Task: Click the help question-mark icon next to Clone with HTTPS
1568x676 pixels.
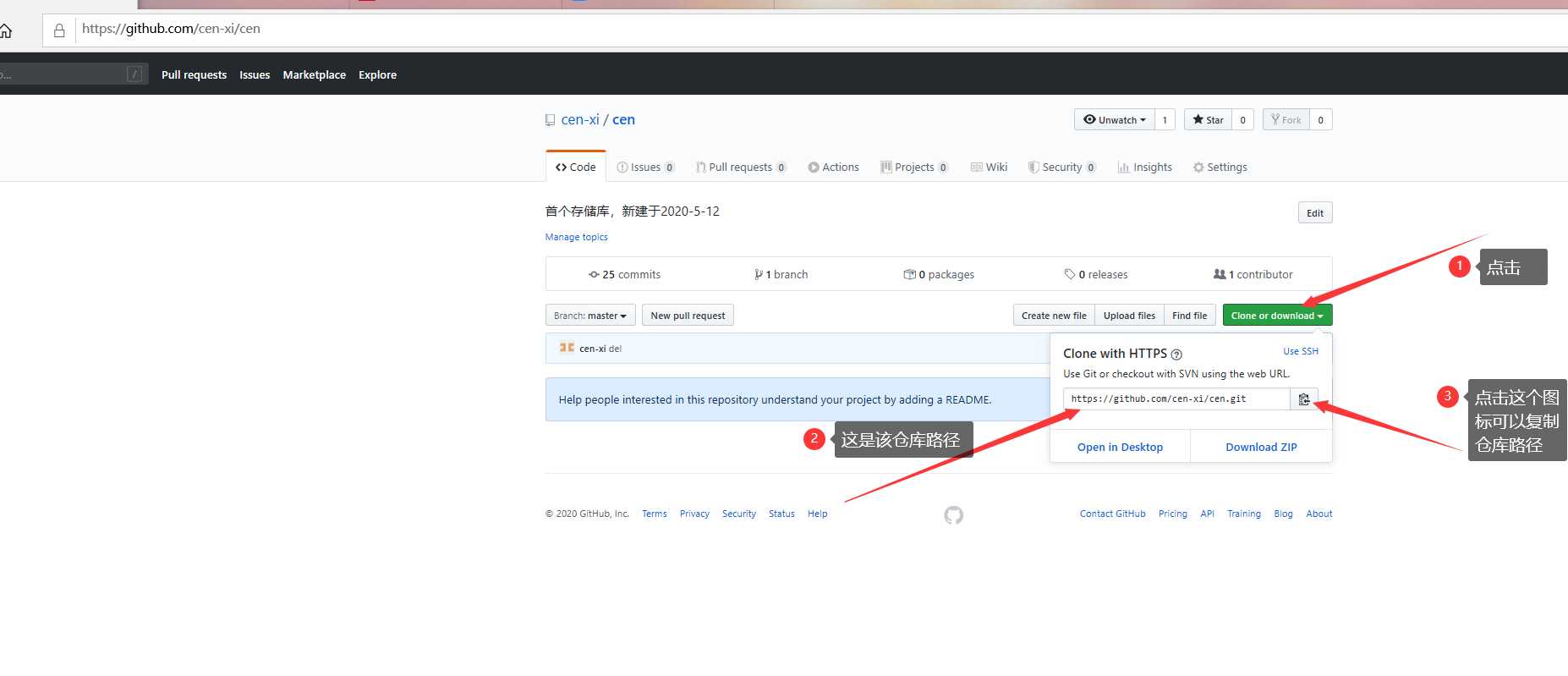Action: click(x=1176, y=354)
